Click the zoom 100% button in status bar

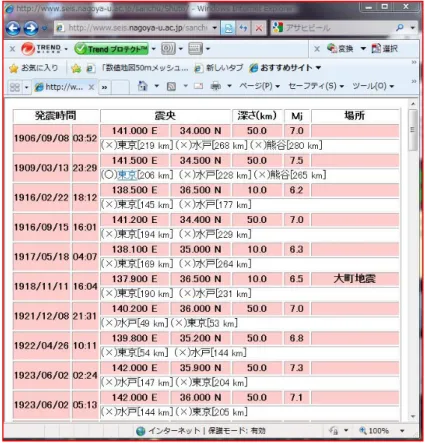coord(374,431)
